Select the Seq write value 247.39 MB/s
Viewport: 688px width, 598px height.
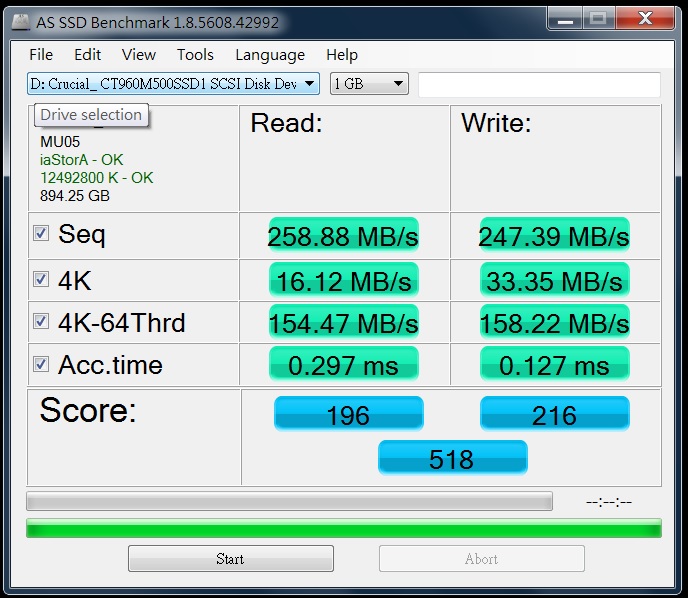coord(554,236)
